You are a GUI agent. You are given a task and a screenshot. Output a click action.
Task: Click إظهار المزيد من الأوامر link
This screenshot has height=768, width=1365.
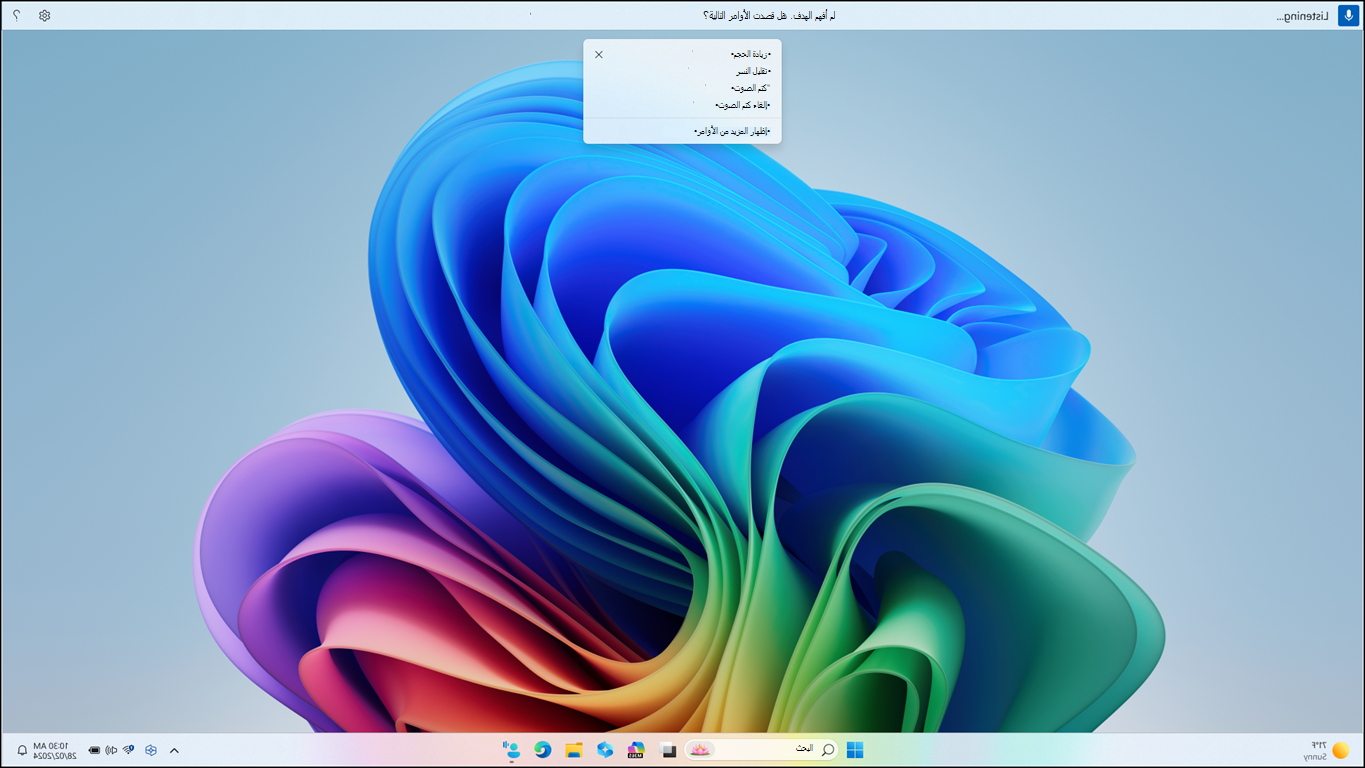[732, 131]
